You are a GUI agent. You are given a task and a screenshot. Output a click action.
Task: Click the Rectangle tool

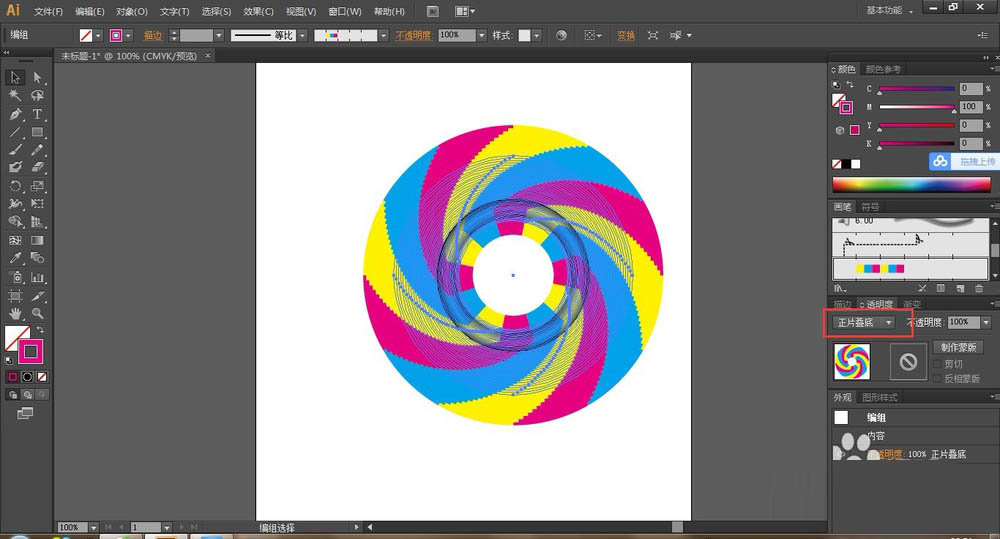37,132
